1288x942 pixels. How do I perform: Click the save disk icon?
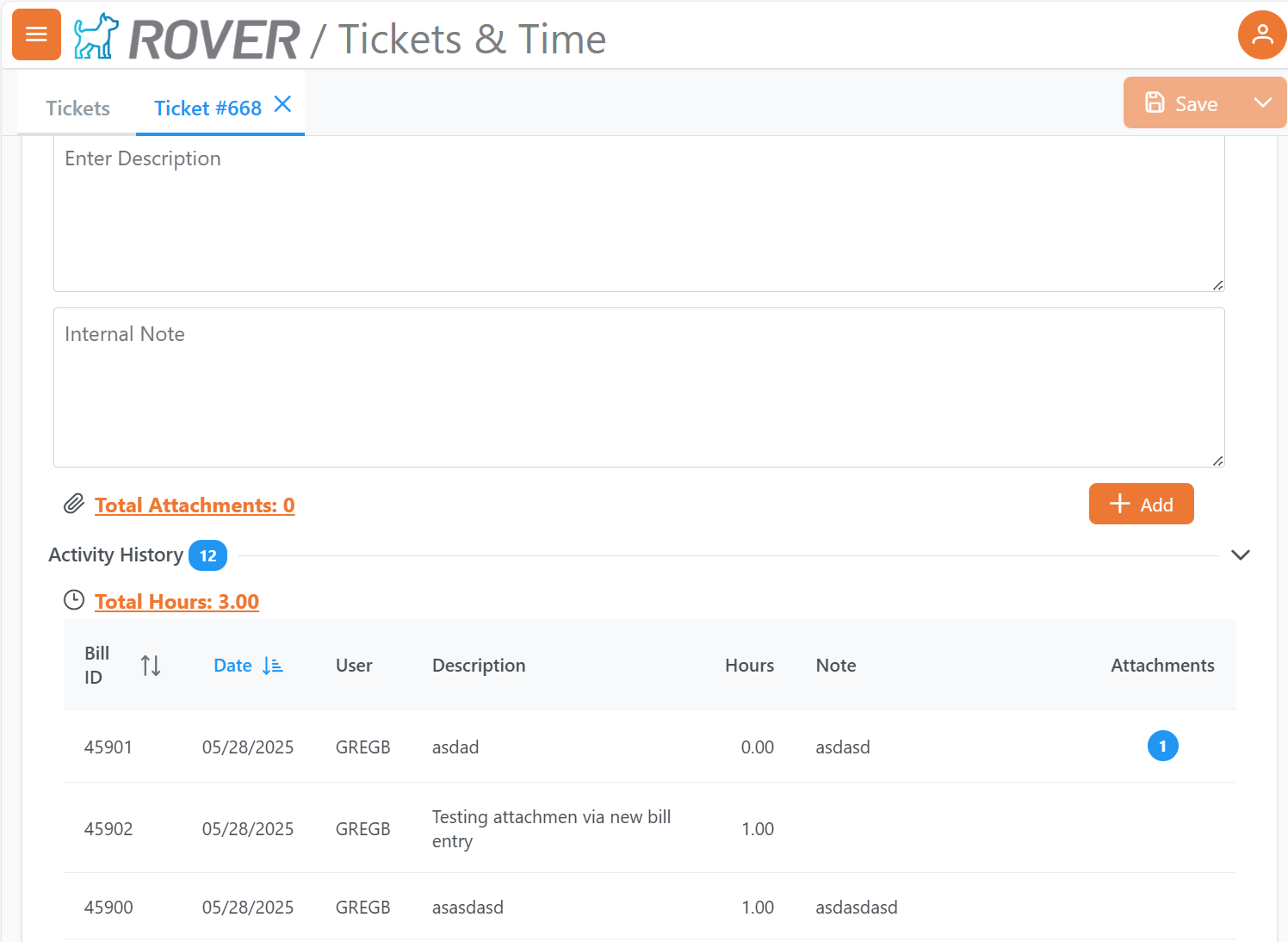(x=1154, y=102)
